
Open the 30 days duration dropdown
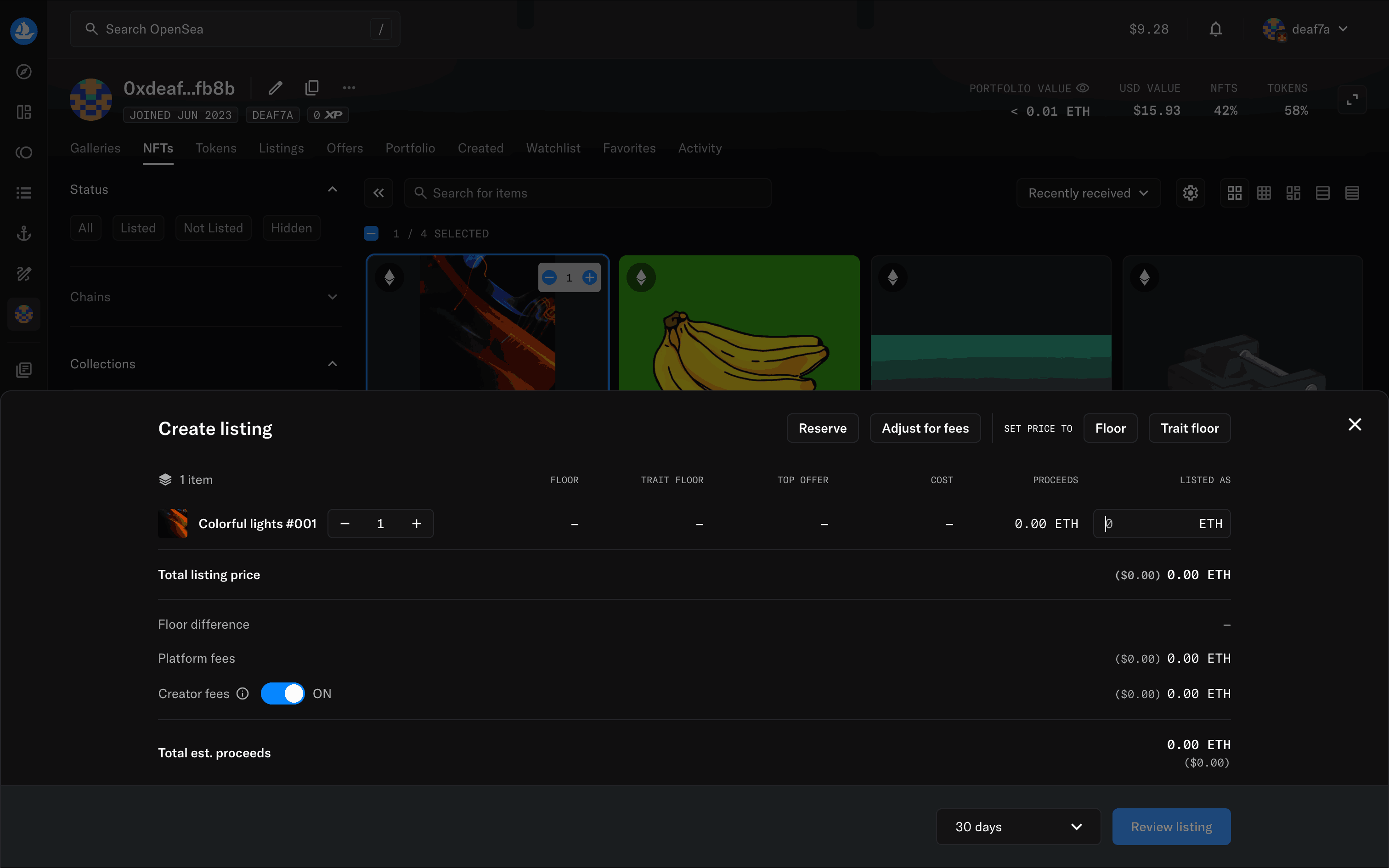click(x=1018, y=827)
